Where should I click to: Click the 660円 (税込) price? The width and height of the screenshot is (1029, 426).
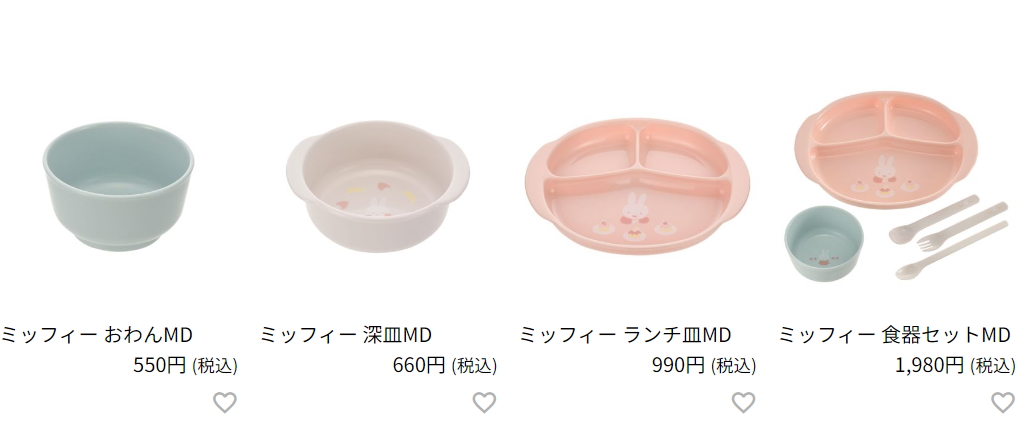[445, 365]
